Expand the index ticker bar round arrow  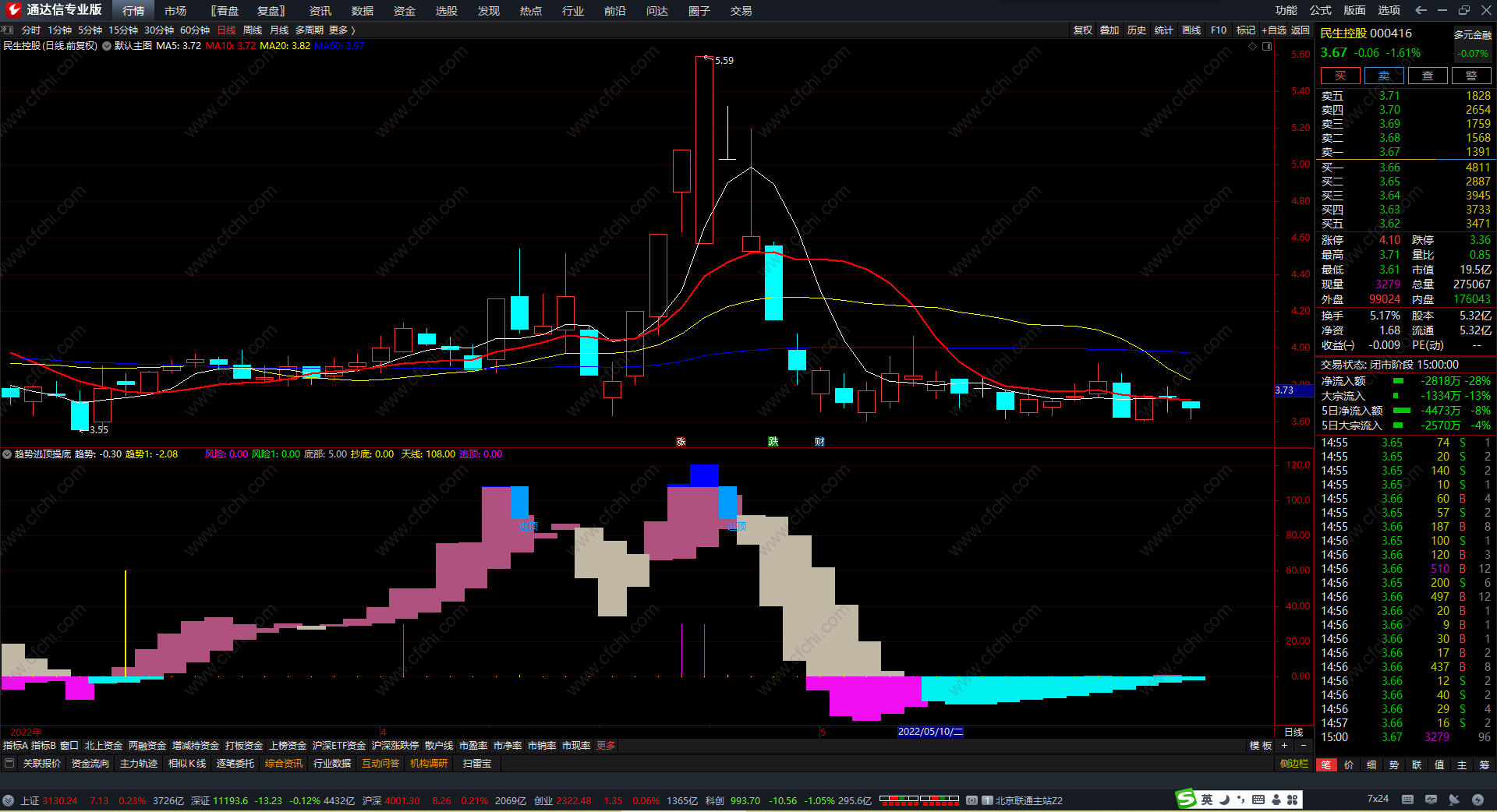(8, 800)
